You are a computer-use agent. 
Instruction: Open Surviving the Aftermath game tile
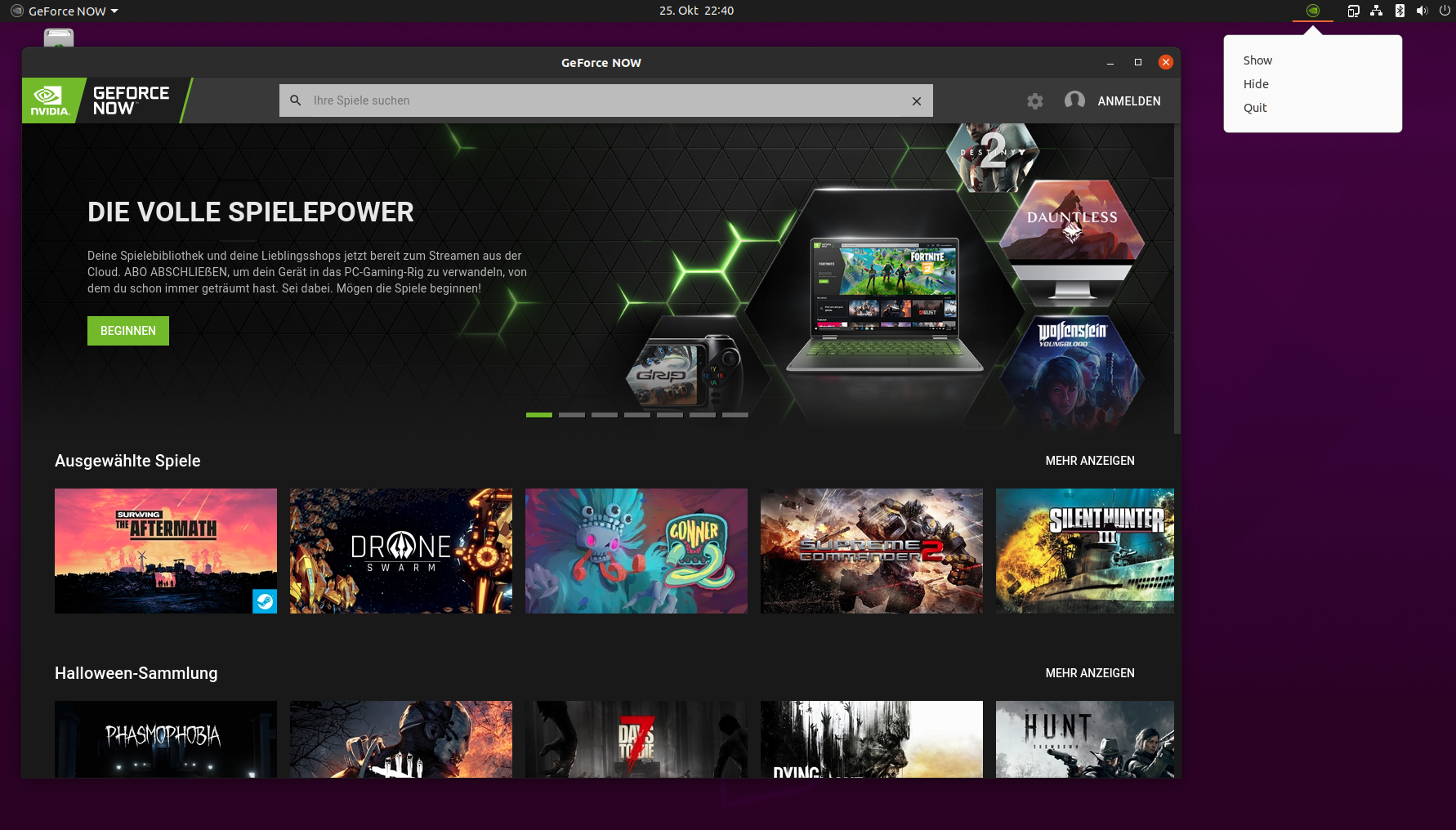click(x=166, y=551)
